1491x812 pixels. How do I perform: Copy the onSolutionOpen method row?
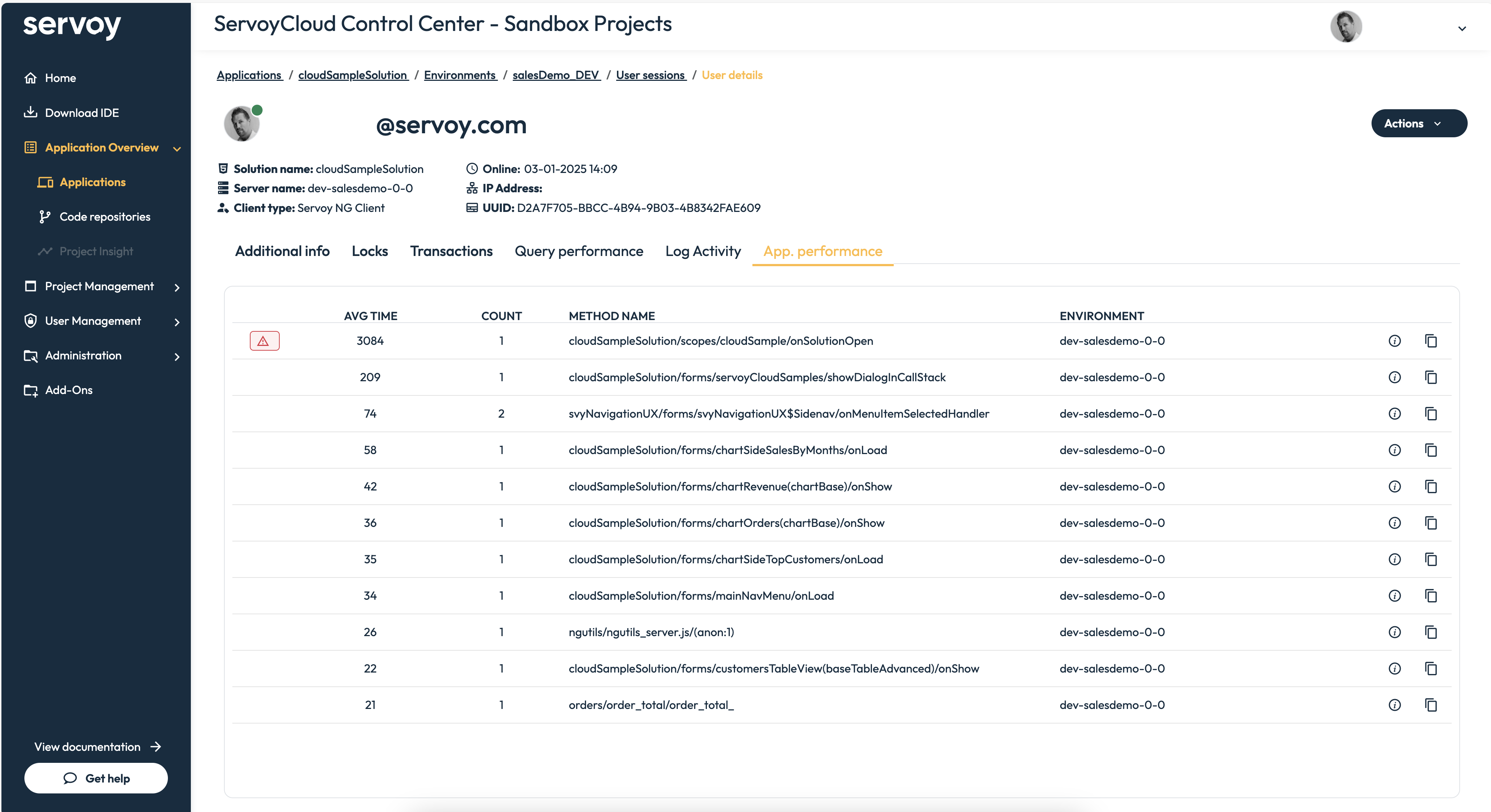[1431, 341]
